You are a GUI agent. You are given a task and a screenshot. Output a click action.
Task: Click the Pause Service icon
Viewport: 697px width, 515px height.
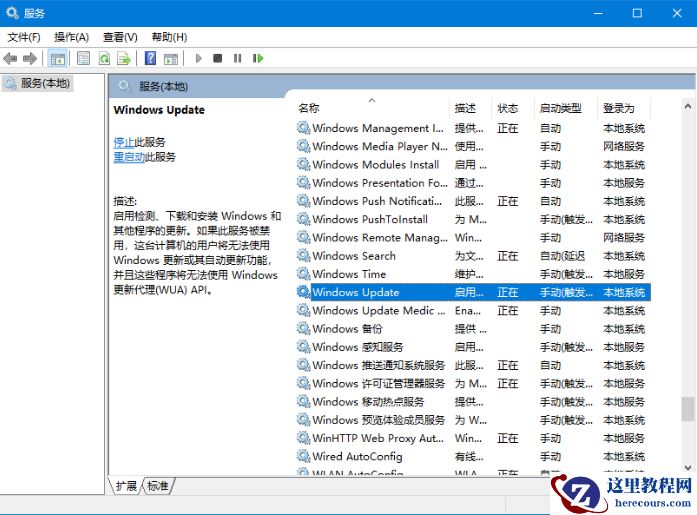(x=237, y=58)
